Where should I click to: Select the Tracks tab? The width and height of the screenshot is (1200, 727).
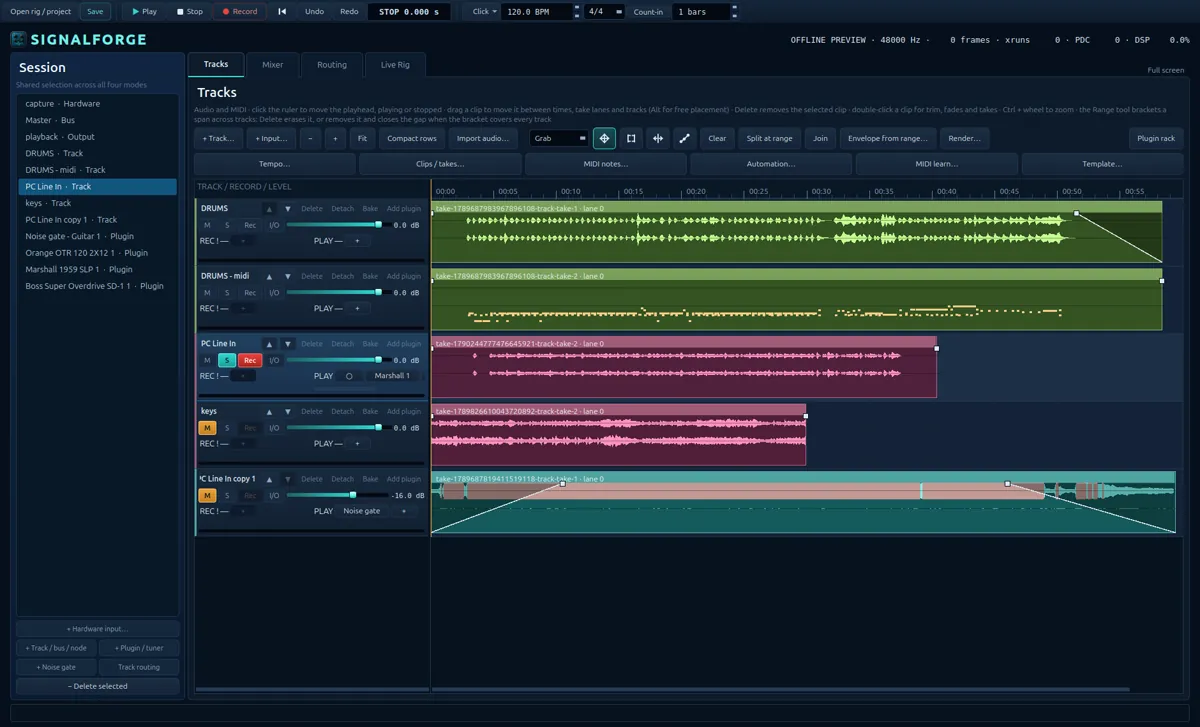(x=216, y=64)
